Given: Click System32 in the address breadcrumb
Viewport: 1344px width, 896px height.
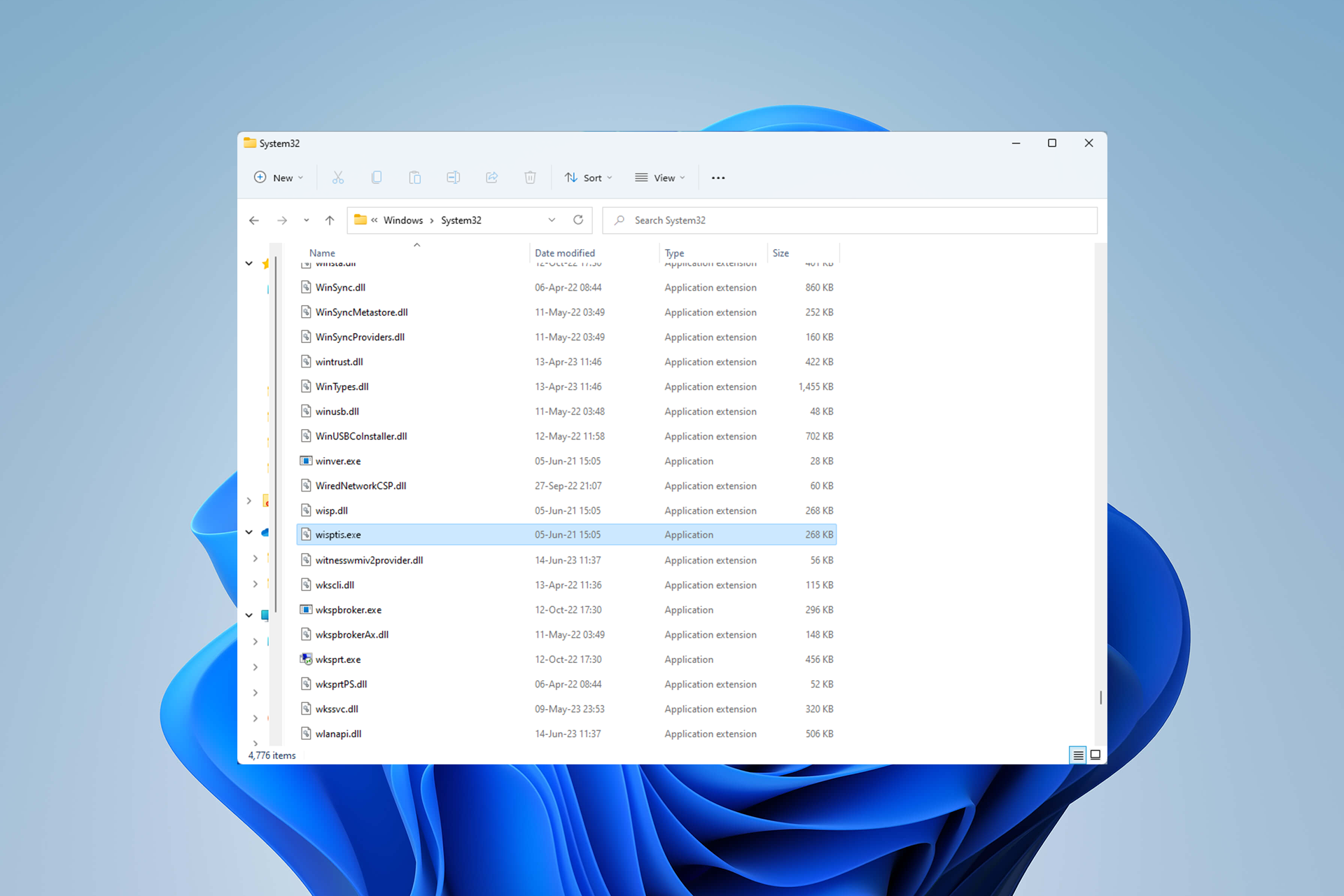Looking at the screenshot, I should tap(461, 220).
